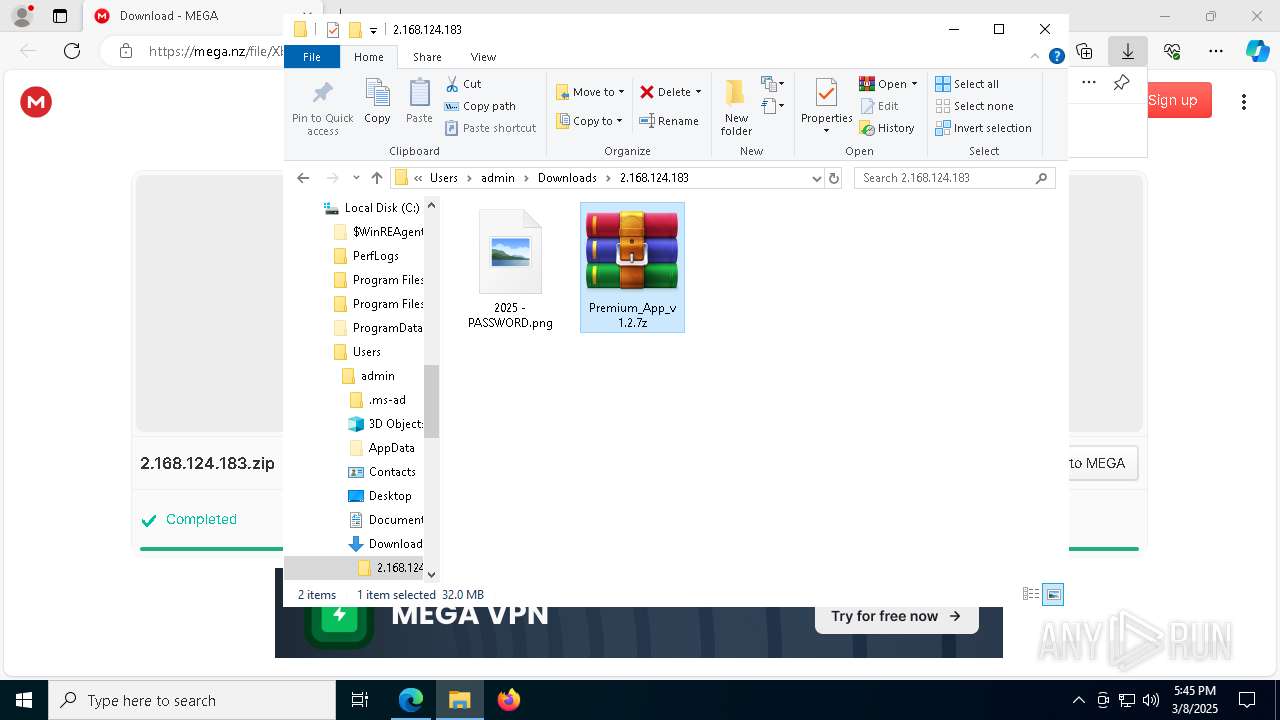1280x720 pixels.
Task: Select the 2025 - PASSWORD.png file
Action: (510, 269)
